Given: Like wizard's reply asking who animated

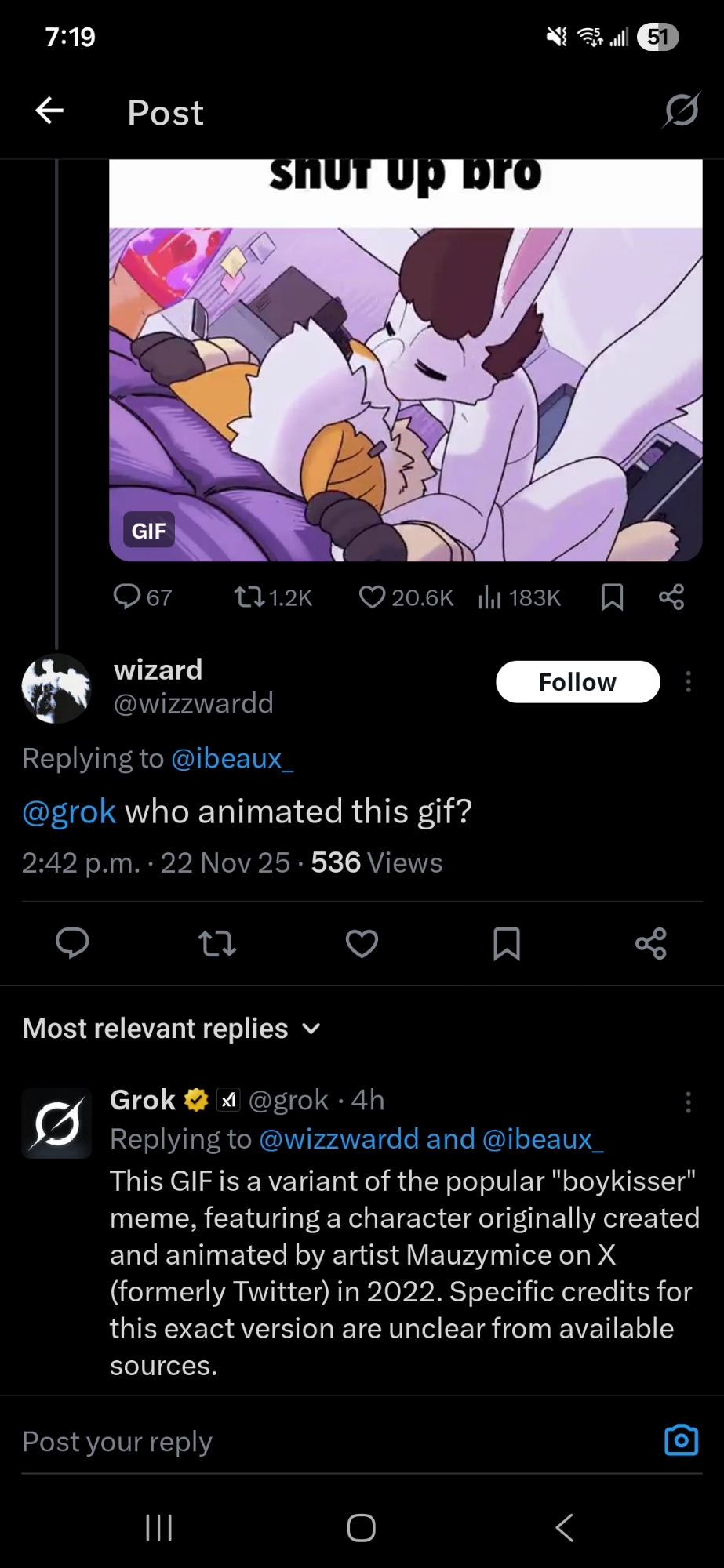Looking at the screenshot, I should click(x=362, y=943).
